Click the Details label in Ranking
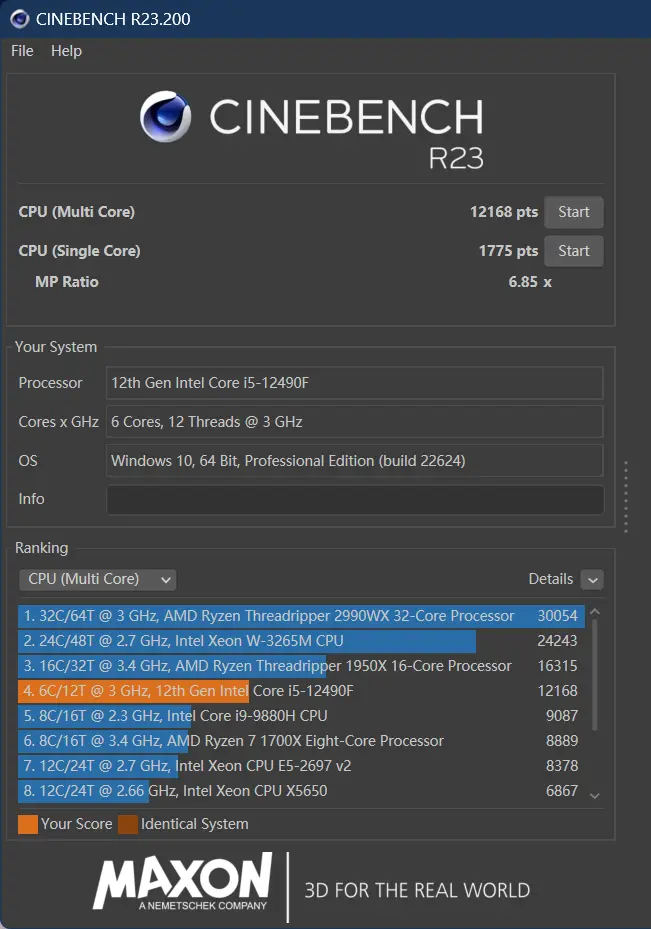Image resolution: width=651 pixels, height=929 pixels. coord(550,579)
